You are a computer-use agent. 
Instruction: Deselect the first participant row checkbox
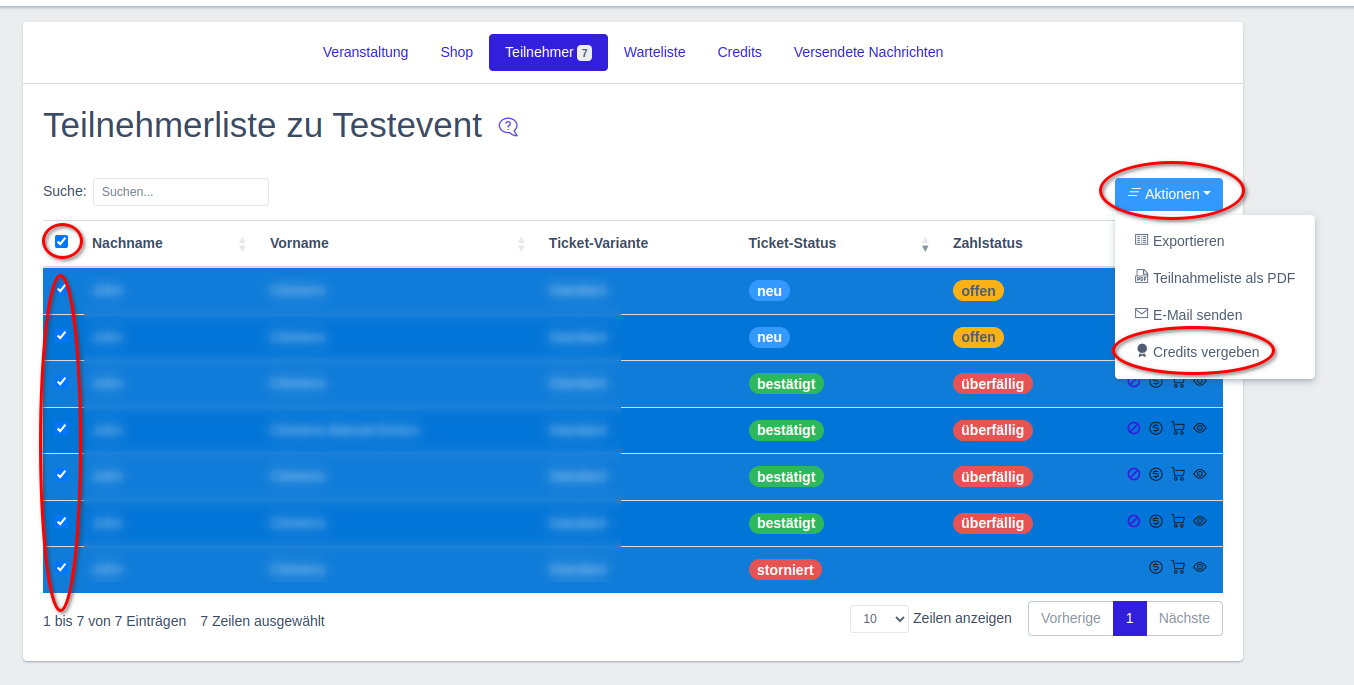(62, 289)
